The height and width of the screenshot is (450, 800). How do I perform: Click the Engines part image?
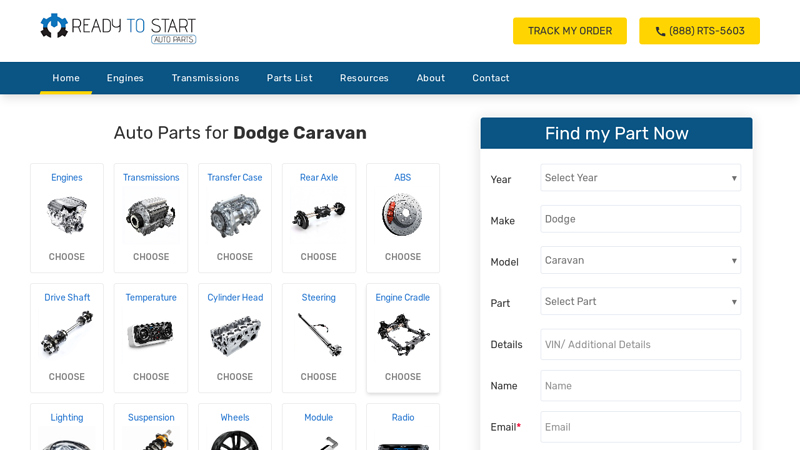point(67,215)
